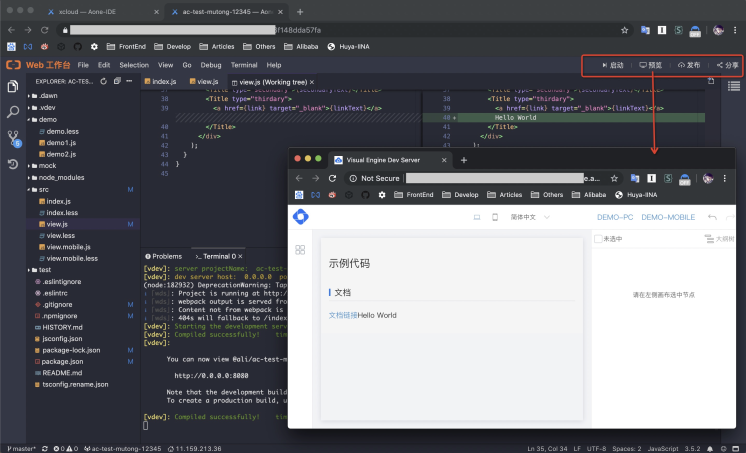The image size is (746, 453).
Task: Click the undo arrow in Visual Engine header
Action: pos(712,217)
